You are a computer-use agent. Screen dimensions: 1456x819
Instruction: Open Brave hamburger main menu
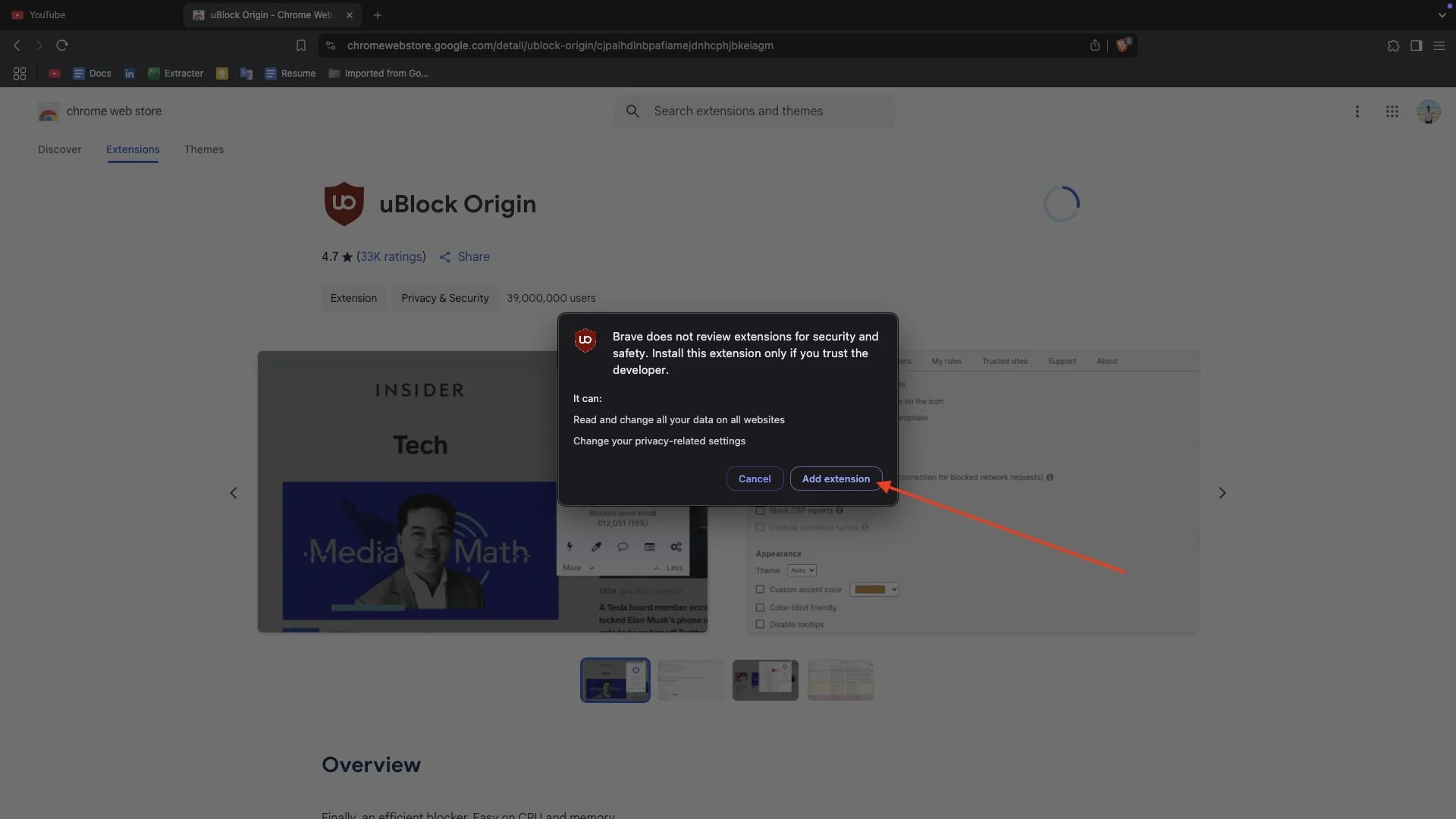[1439, 45]
